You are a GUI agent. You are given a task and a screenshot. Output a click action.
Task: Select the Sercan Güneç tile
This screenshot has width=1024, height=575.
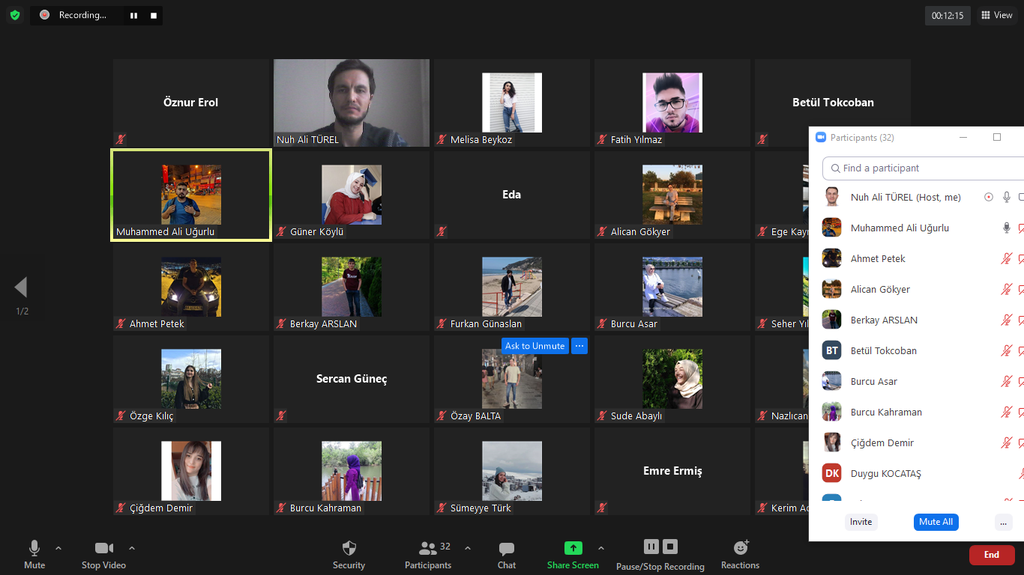point(351,379)
